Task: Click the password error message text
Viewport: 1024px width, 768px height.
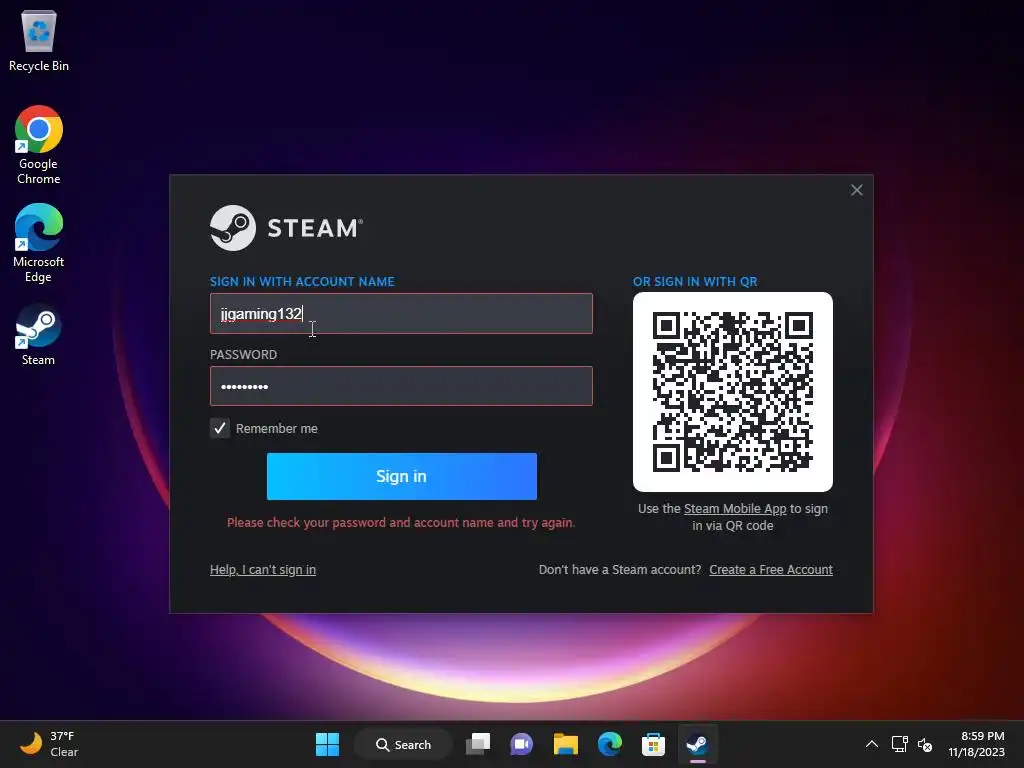Action: 401,522
